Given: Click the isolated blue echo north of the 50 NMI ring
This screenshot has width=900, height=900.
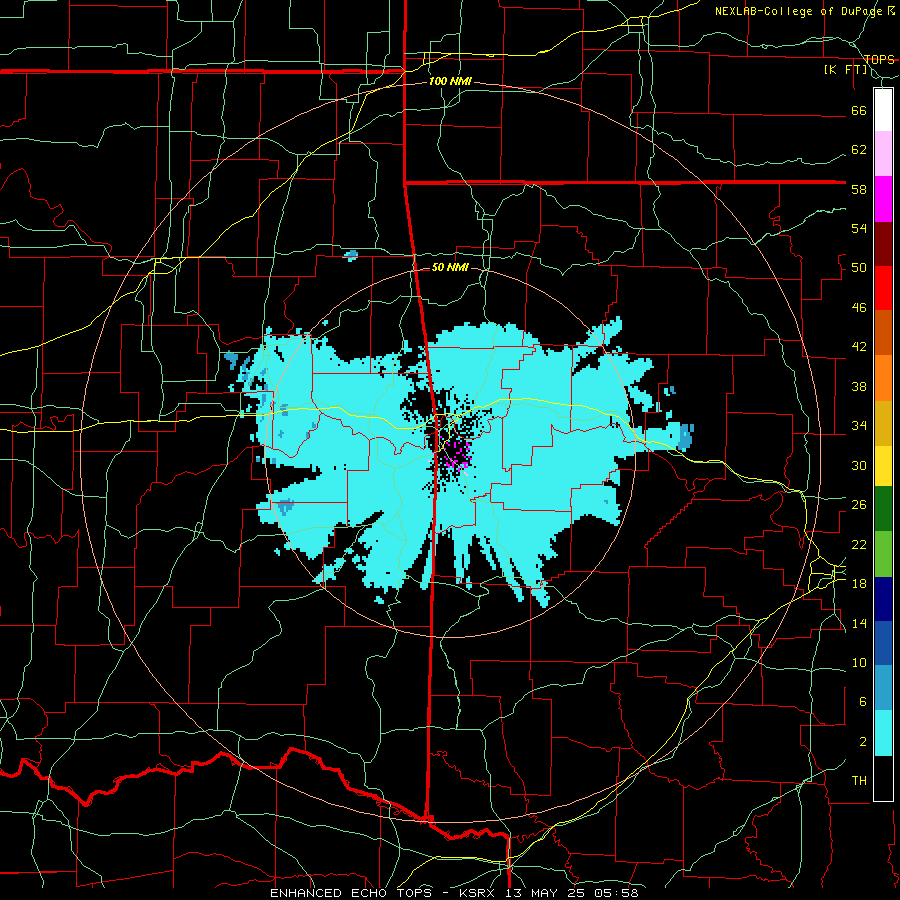Looking at the screenshot, I should click(x=351, y=255).
